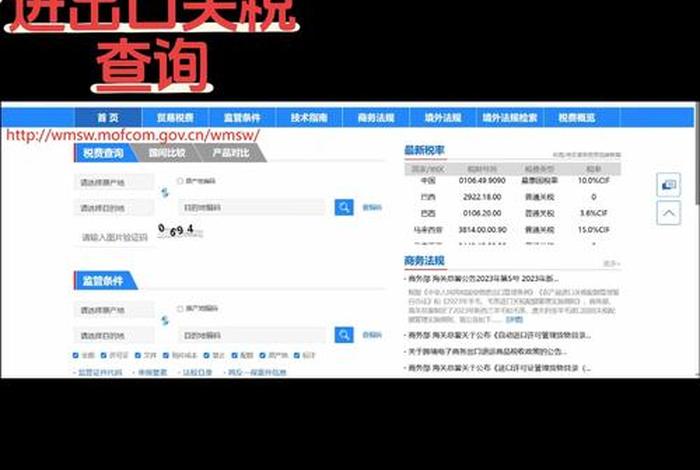
Task: Select 原产地编码 radio in 税费查询 form
Action: pyautogui.click(x=180, y=181)
